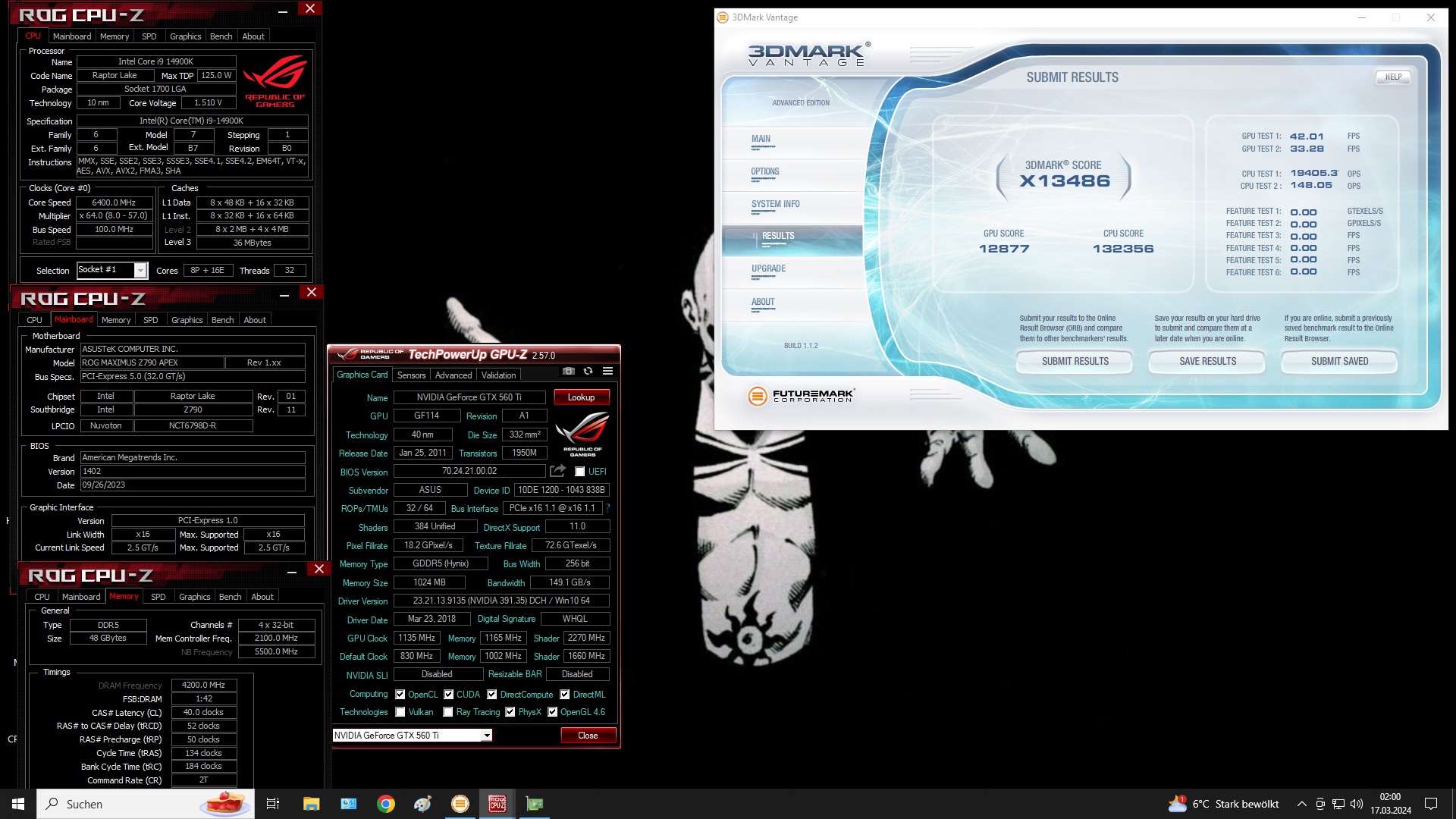Toggle PhysX checkbox

pos(510,712)
